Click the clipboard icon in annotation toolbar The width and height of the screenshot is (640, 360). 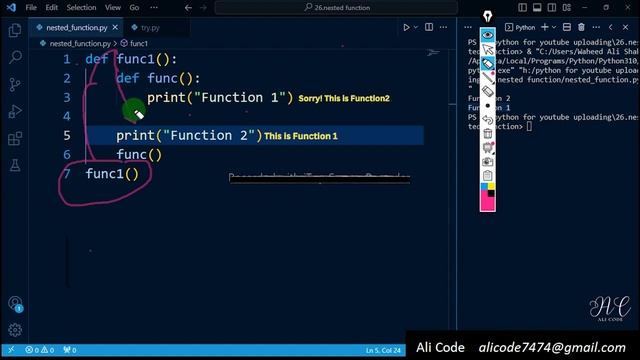[487, 176]
